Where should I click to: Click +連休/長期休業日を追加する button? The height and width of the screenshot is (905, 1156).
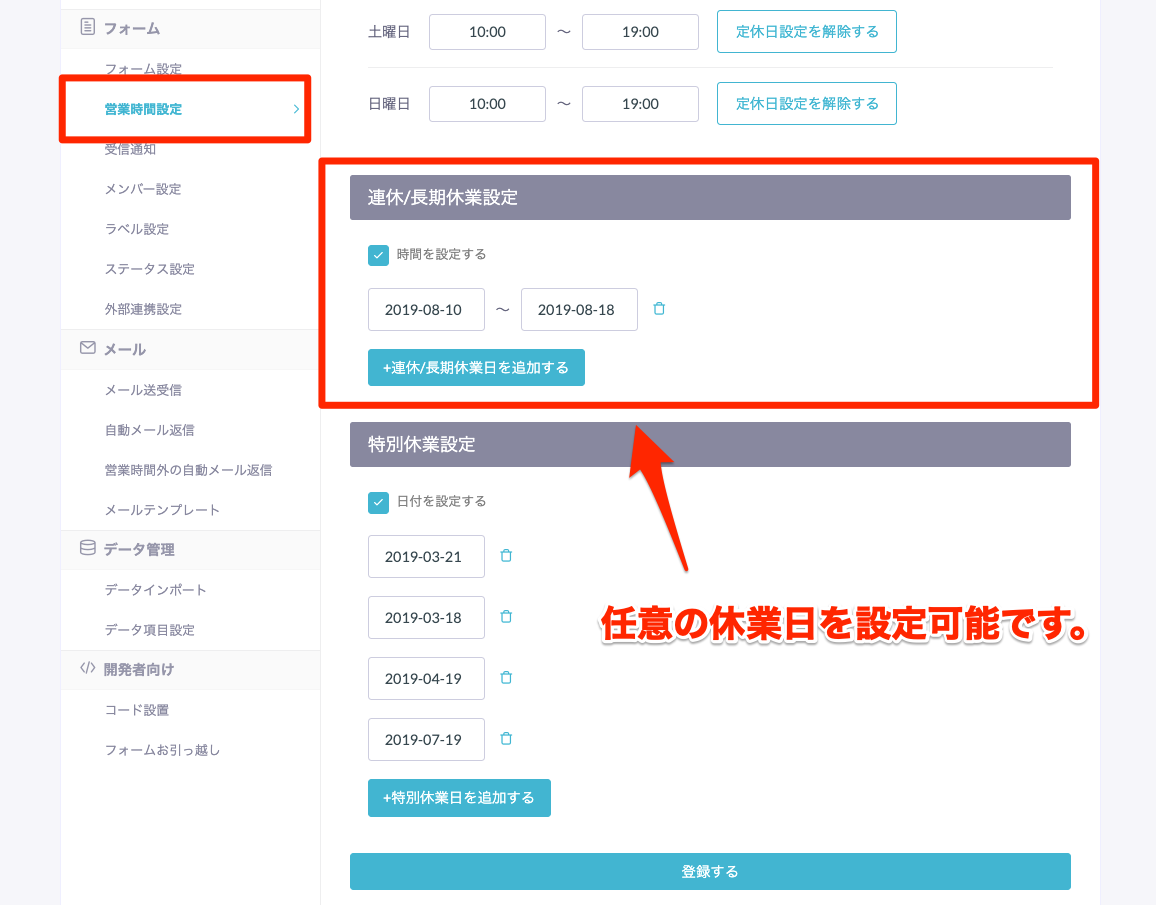pyautogui.click(x=476, y=367)
